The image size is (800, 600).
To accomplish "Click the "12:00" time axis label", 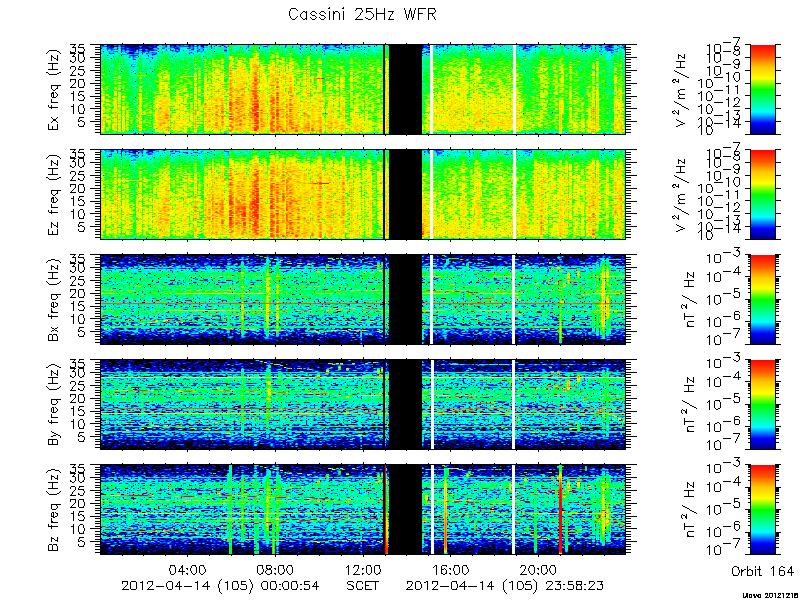I will pos(363,569).
